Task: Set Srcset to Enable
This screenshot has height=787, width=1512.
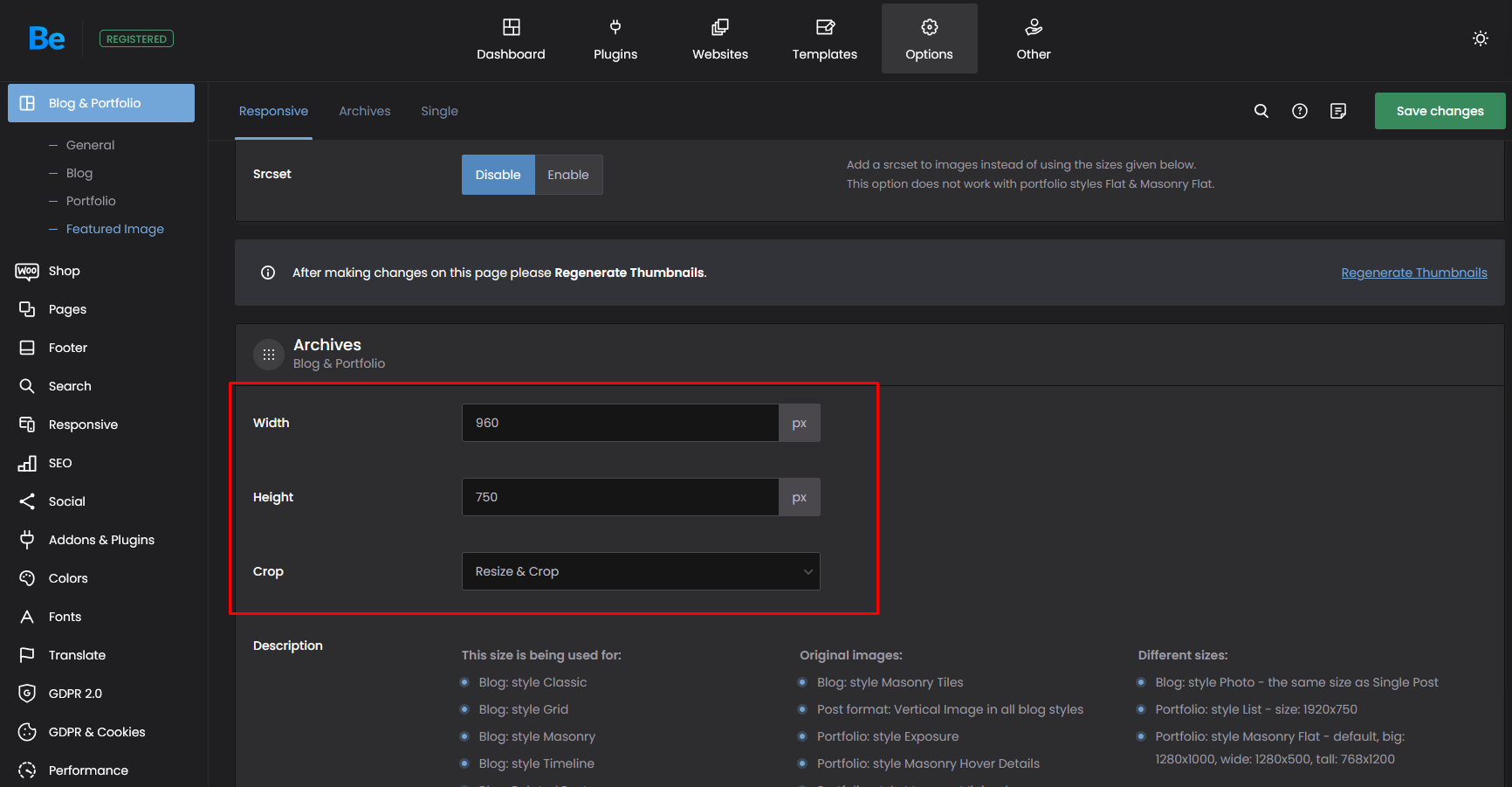Action: pyautogui.click(x=568, y=175)
